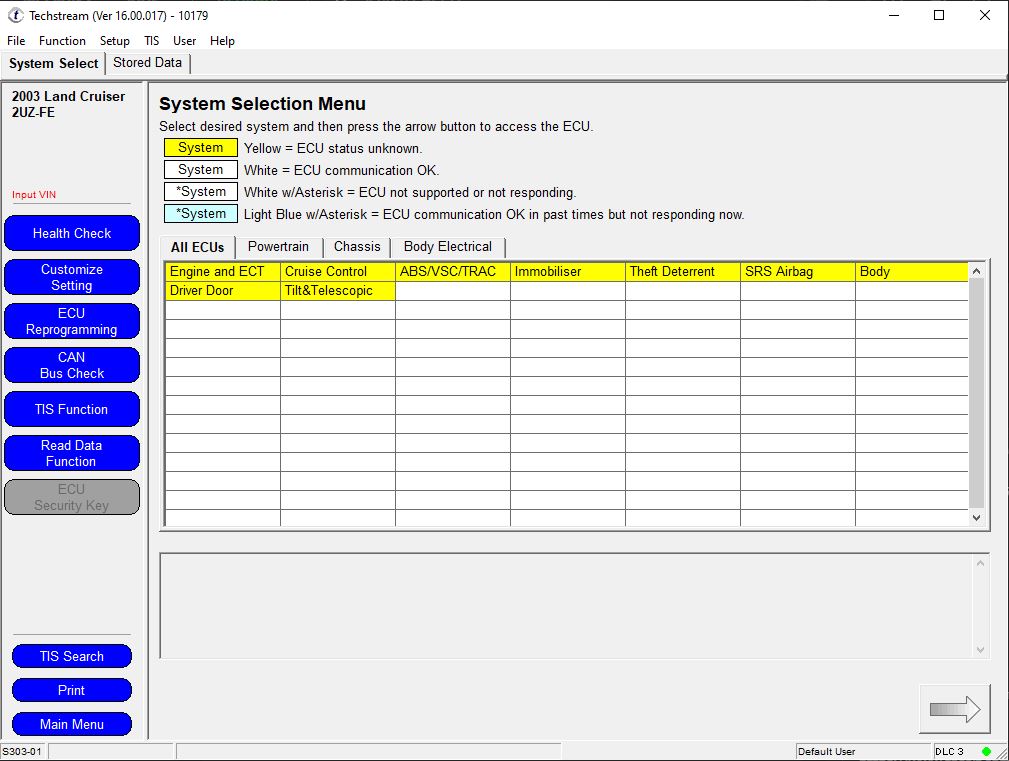Click the Techstream app icon in title bar
Image resolution: width=1009 pixels, height=761 pixels.
click(x=15, y=15)
